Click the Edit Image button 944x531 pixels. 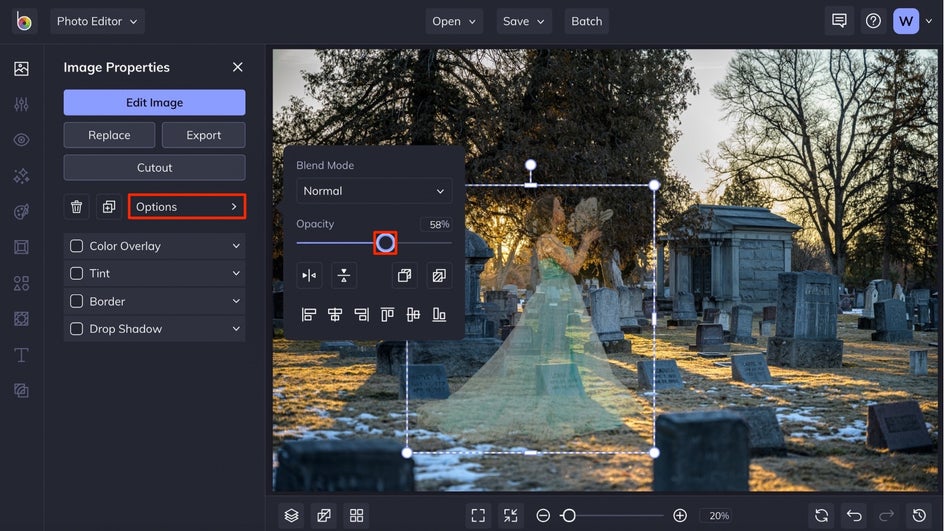[x=154, y=103]
